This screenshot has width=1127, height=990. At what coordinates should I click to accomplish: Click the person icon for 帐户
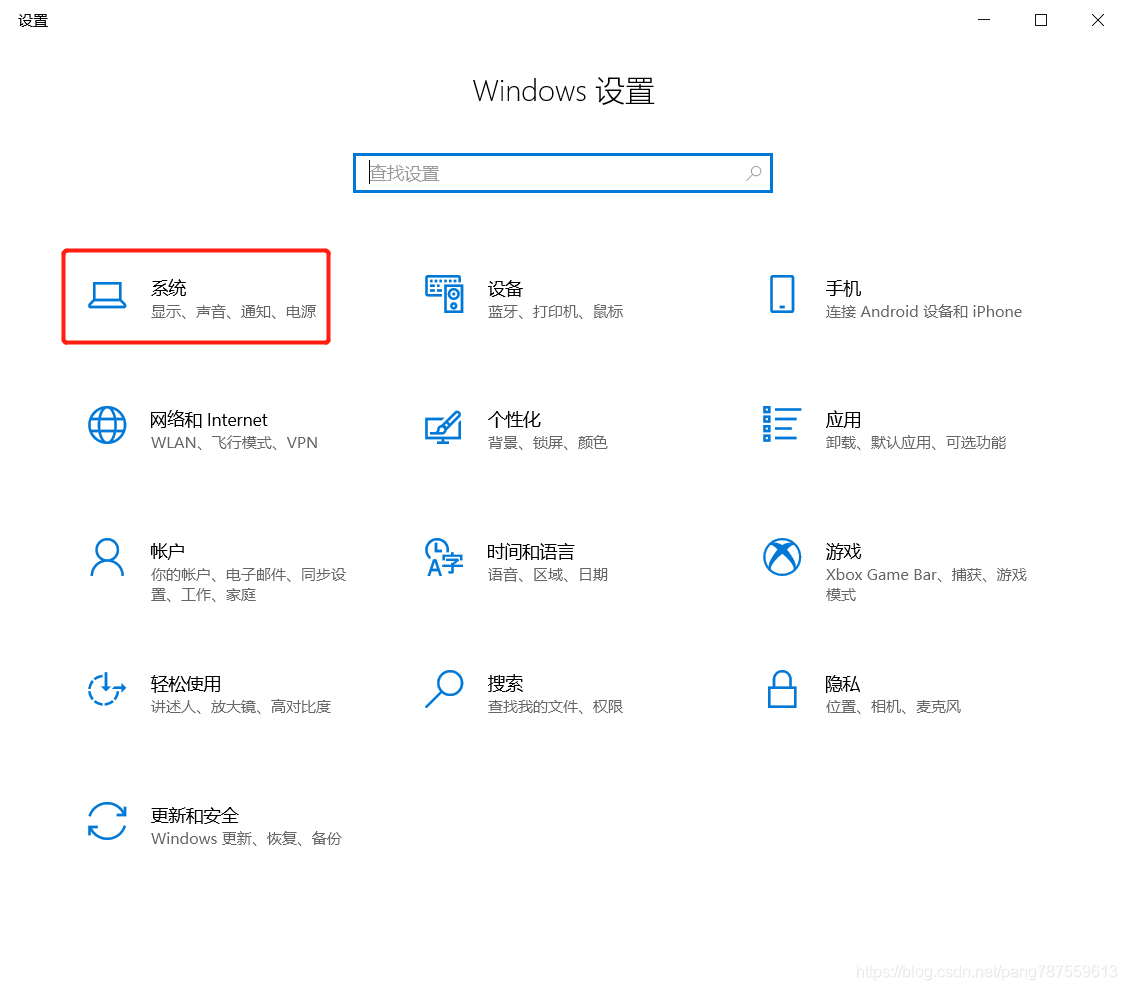(107, 557)
